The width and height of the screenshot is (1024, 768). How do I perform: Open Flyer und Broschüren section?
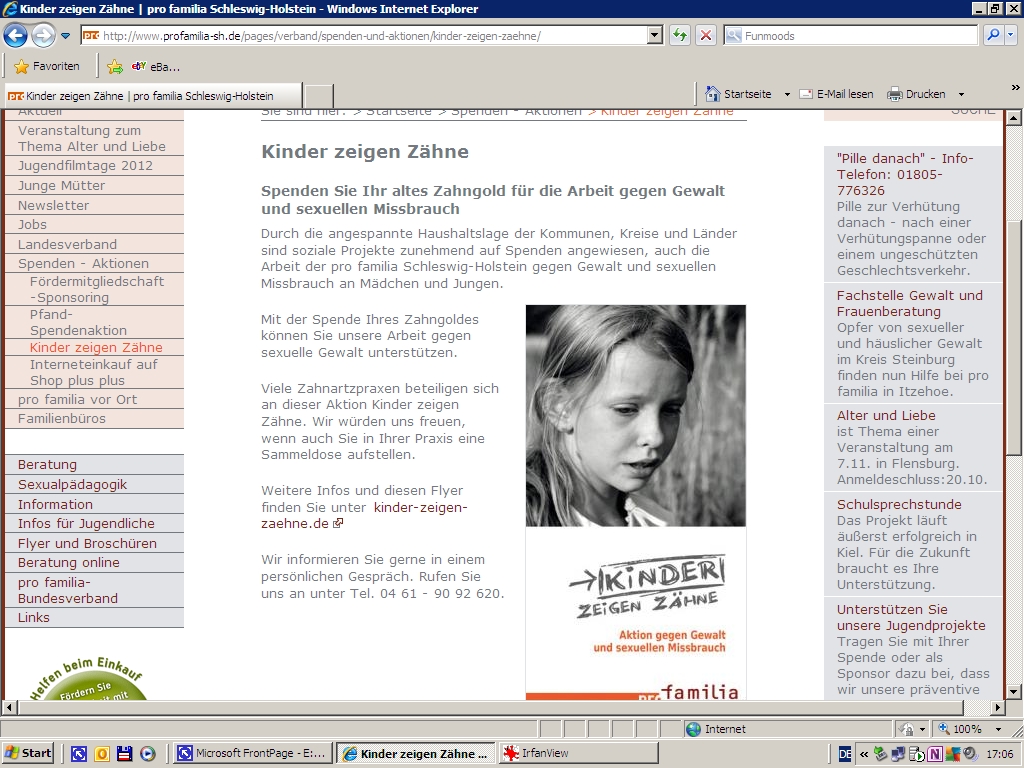(x=87, y=543)
